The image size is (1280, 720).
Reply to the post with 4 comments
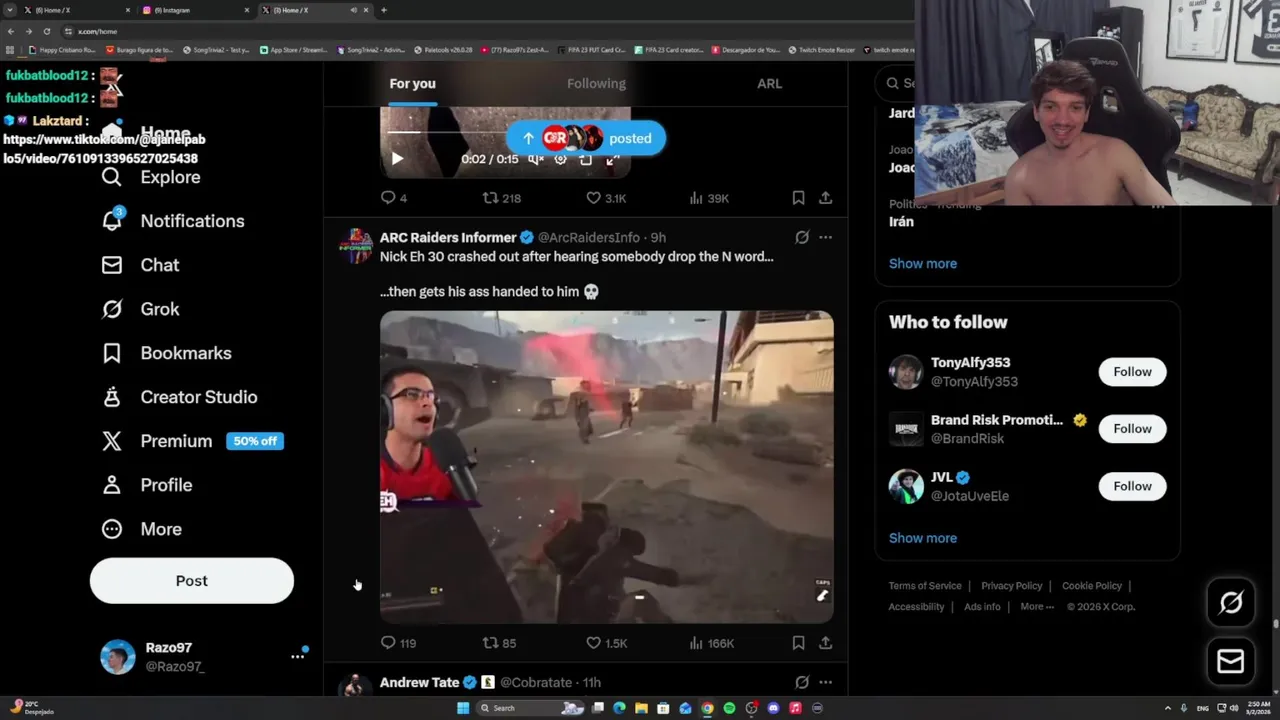pyautogui.click(x=394, y=198)
